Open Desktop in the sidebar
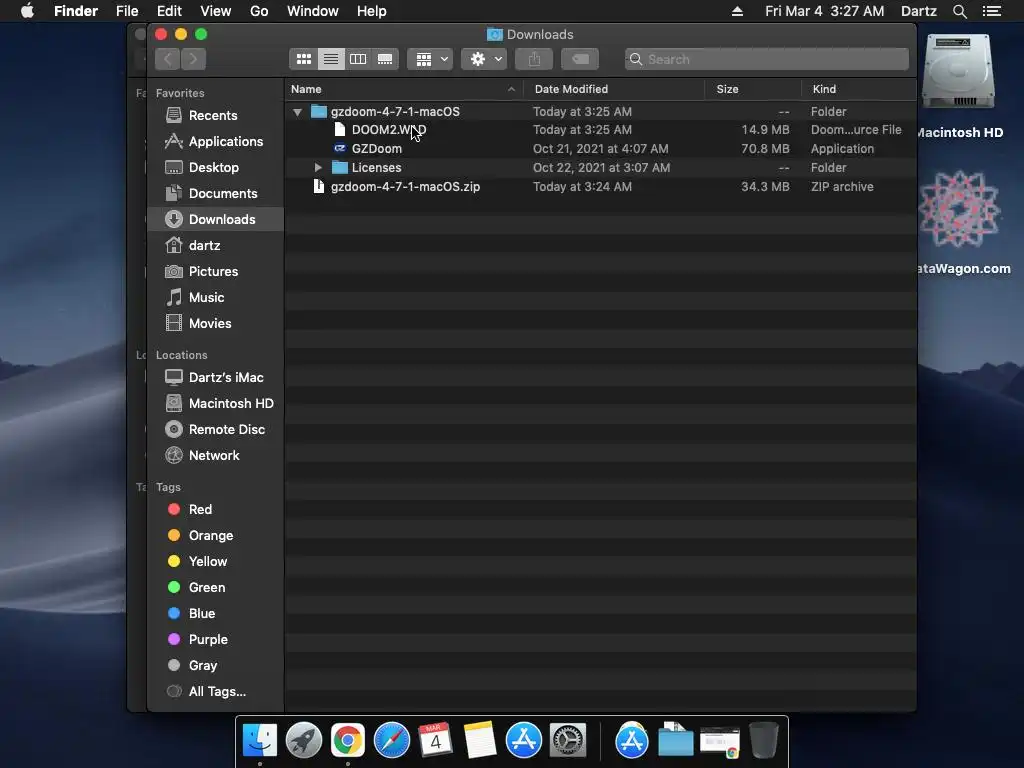This screenshot has height=768, width=1024. (x=216, y=168)
